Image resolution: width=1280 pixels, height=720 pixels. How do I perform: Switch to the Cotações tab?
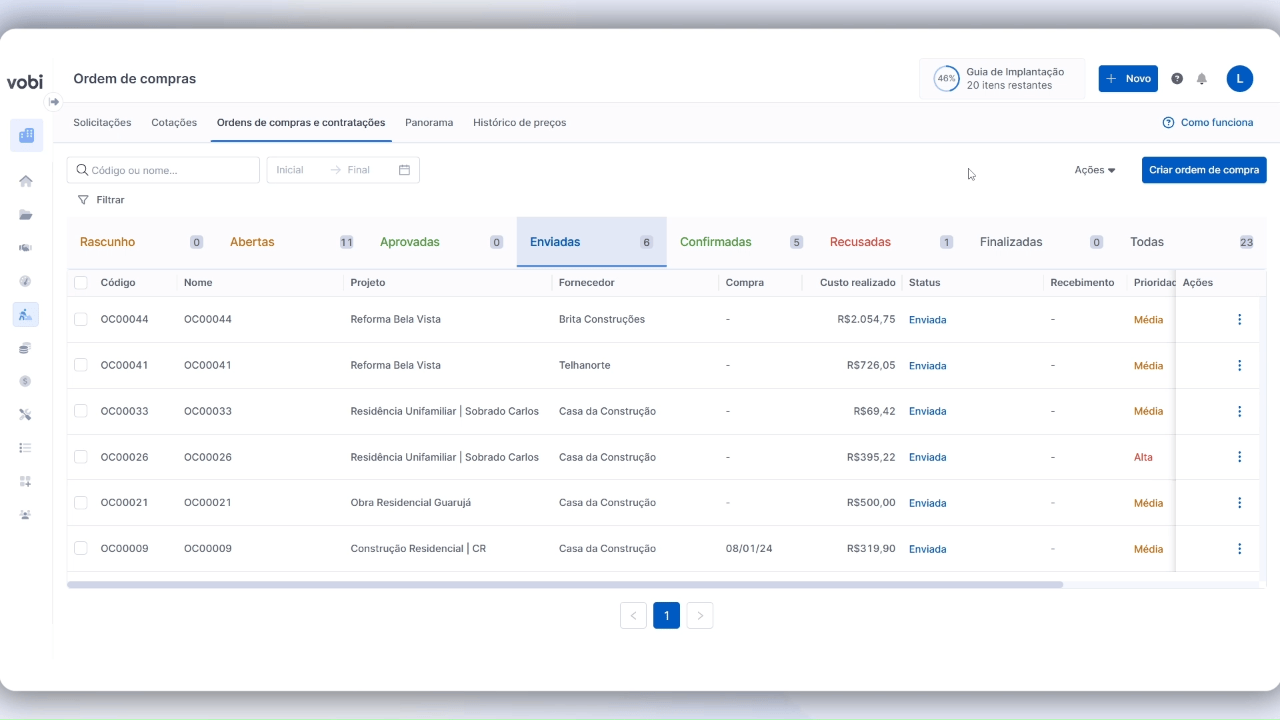[x=174, y=123]
